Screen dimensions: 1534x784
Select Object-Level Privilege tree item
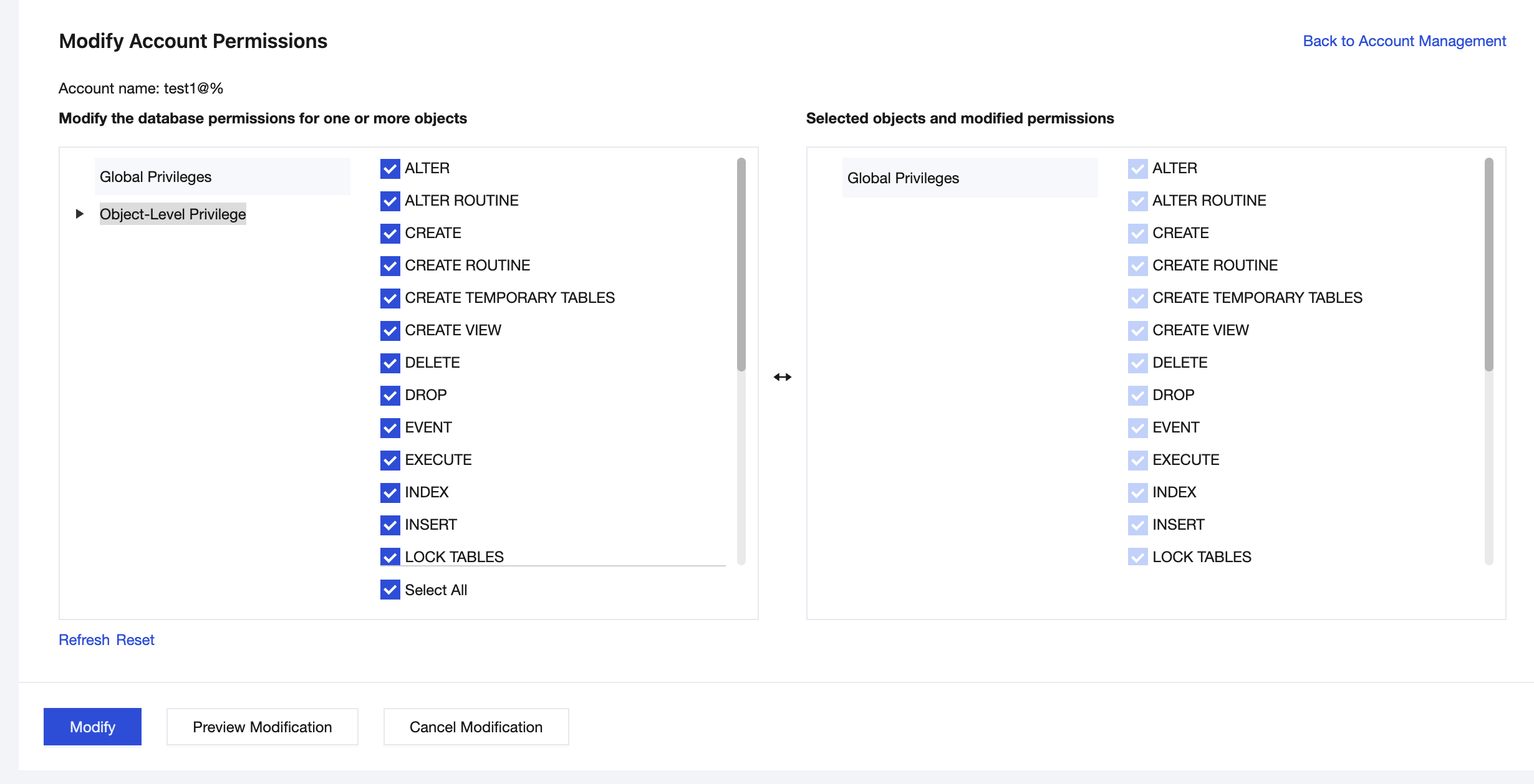click(173, 214)
